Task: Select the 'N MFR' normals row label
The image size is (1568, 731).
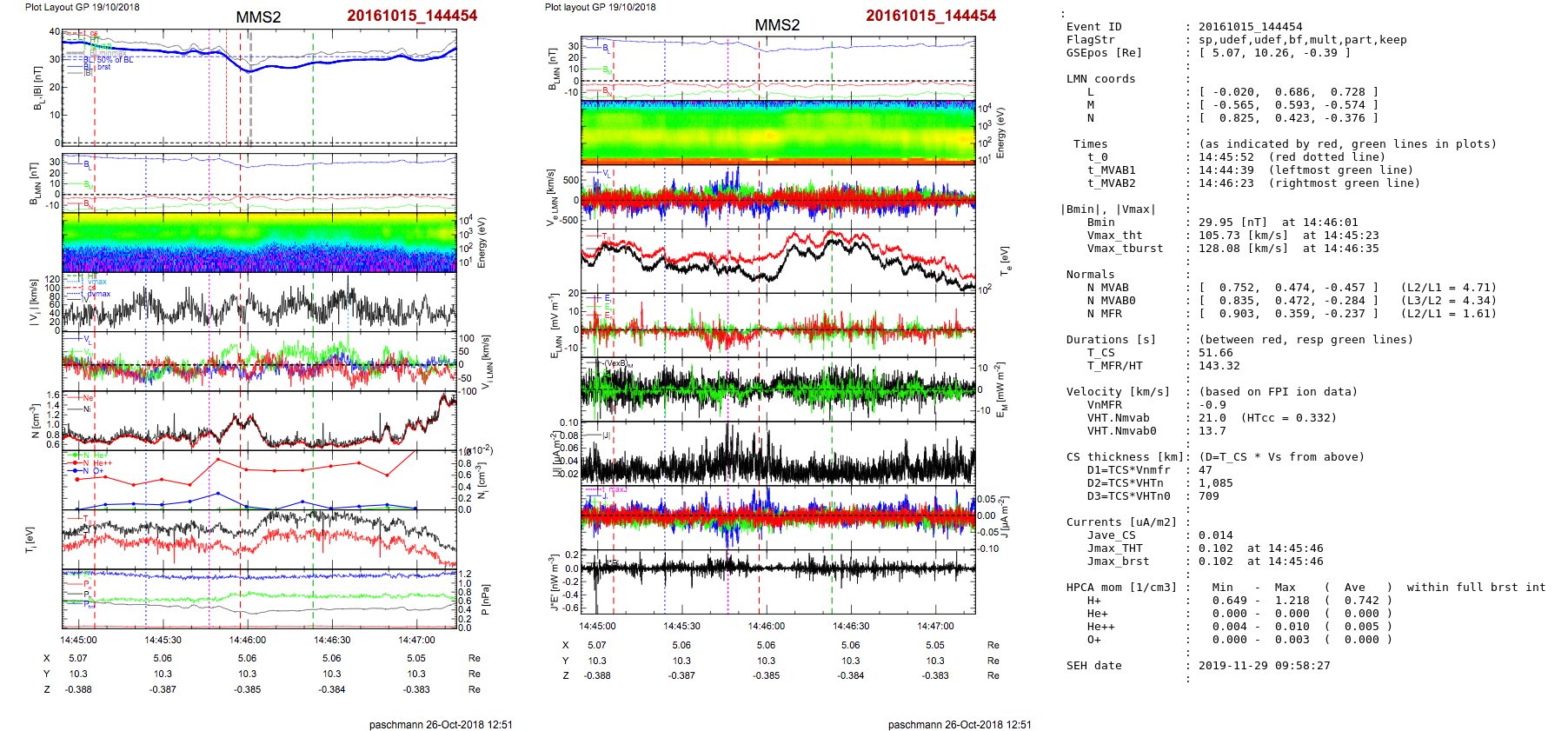Action: click(x=1104, y=314)
